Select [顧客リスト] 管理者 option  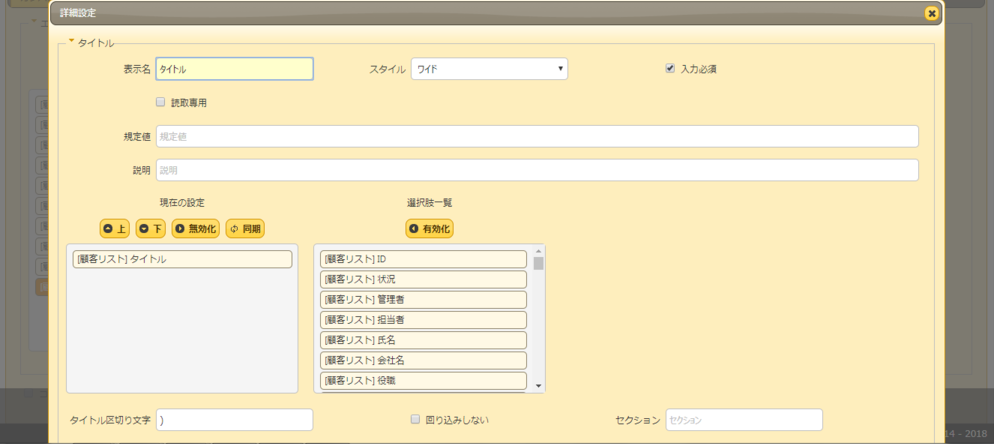pos(424,300)
